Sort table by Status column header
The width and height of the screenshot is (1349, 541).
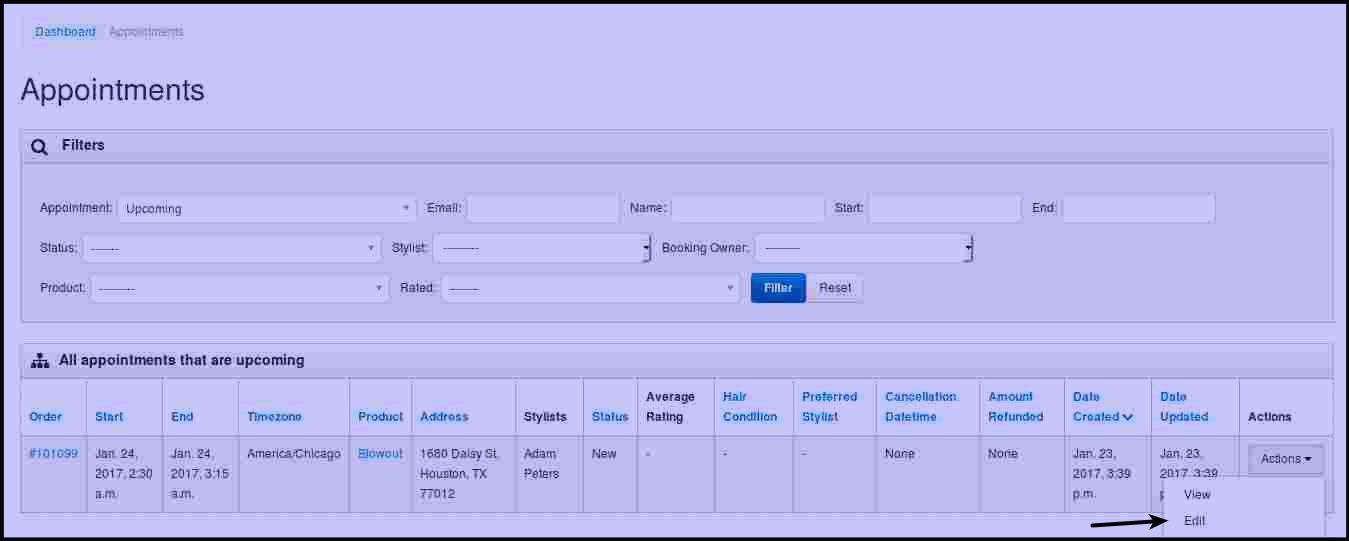pos(610,417)
